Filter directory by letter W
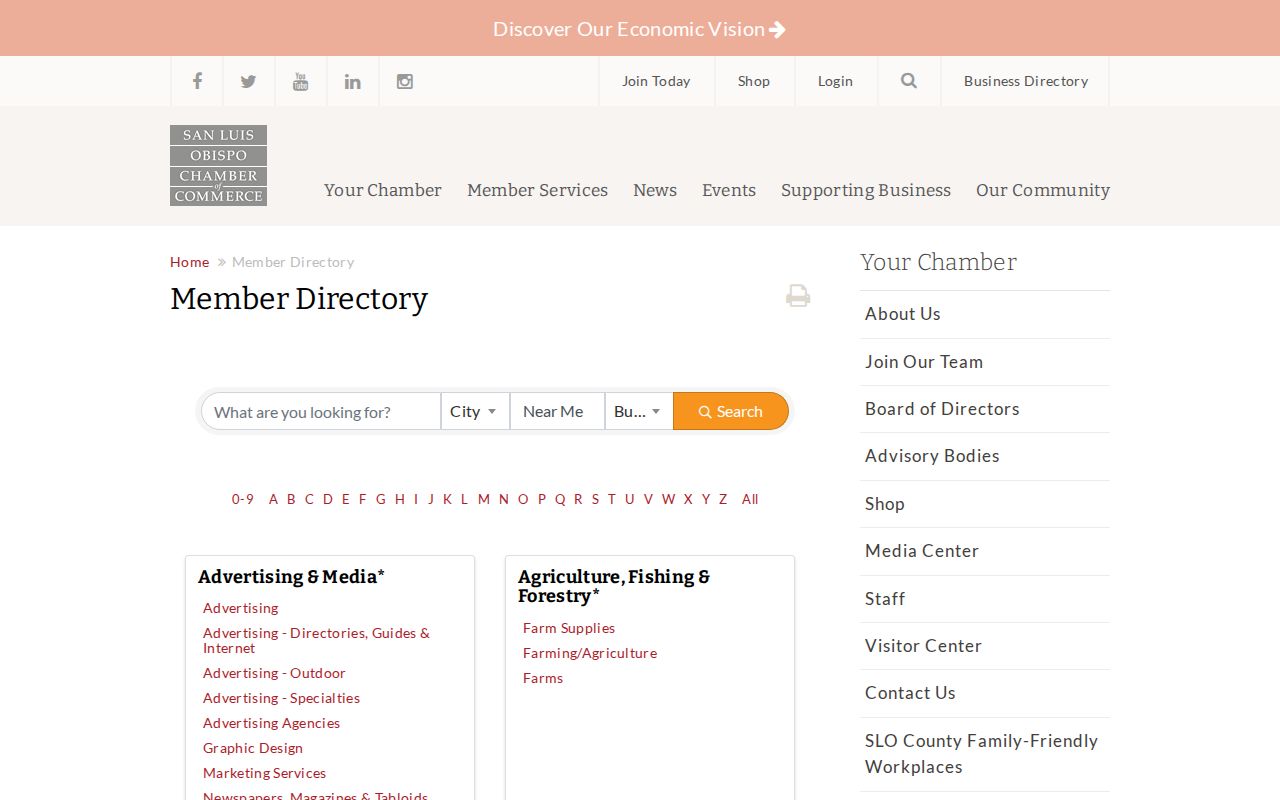 click(668, 499)
